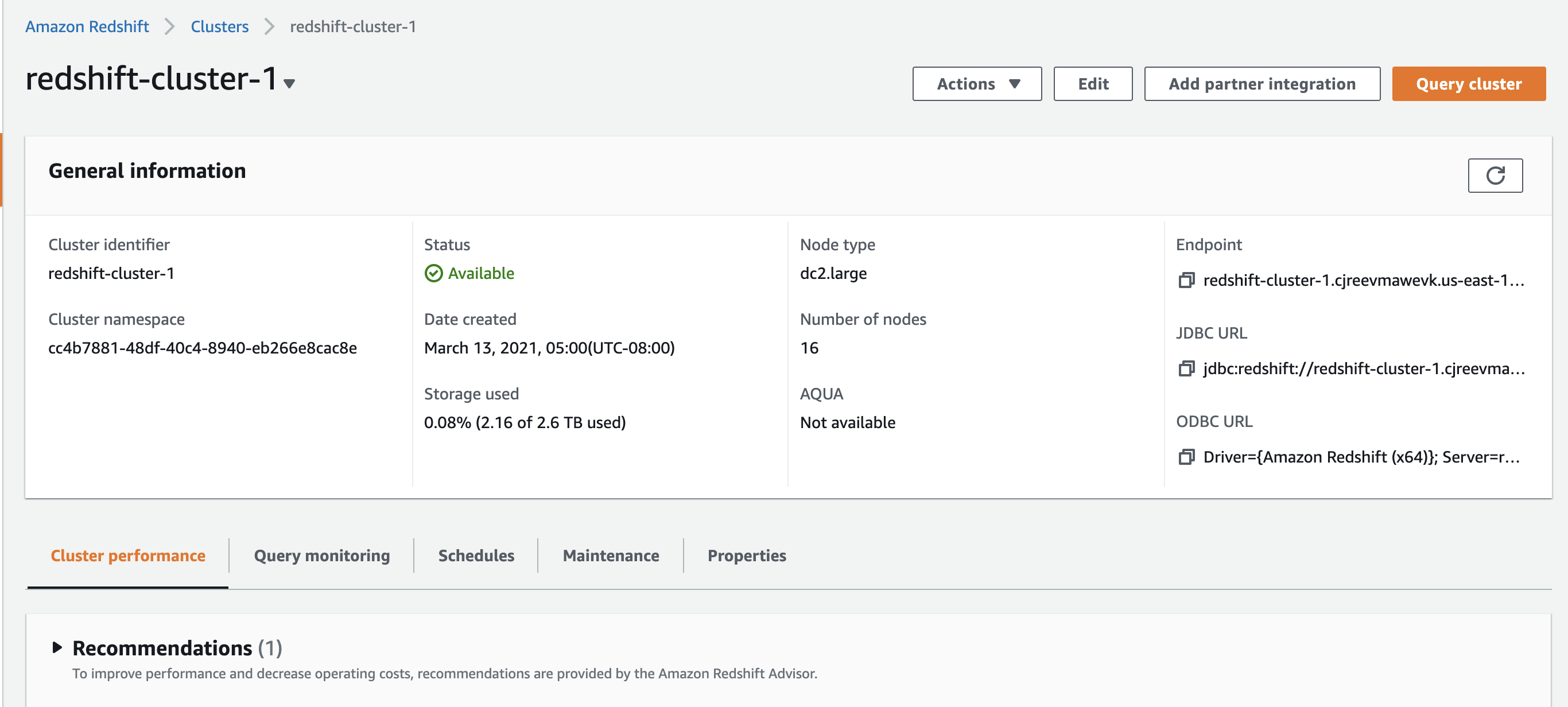The width and height of the screenshot is (1568, 707).
Task: Copy the JDBC URL icon
Action: [x=1186, y=369]
